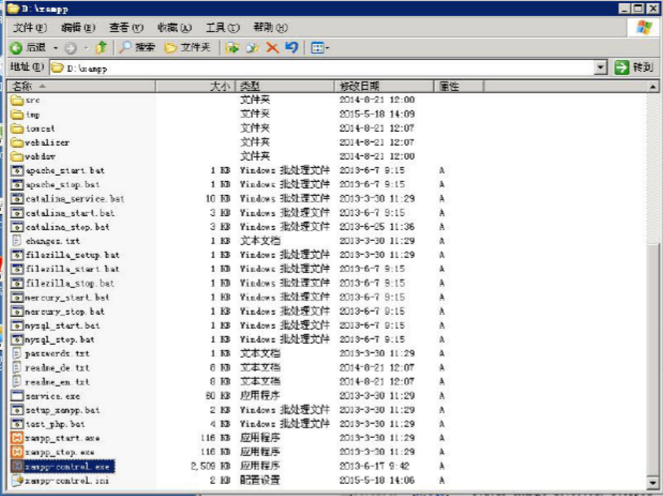Screen dimensions: 663x496
Task: Click the mercury_stop.bat file name
Action: [x=65, y=312]
